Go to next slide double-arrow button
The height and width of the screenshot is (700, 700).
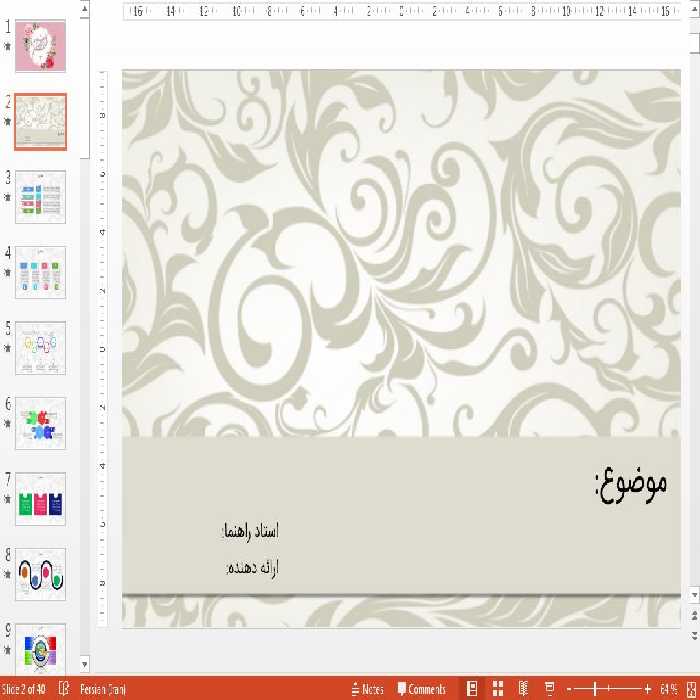coord(694,635)
